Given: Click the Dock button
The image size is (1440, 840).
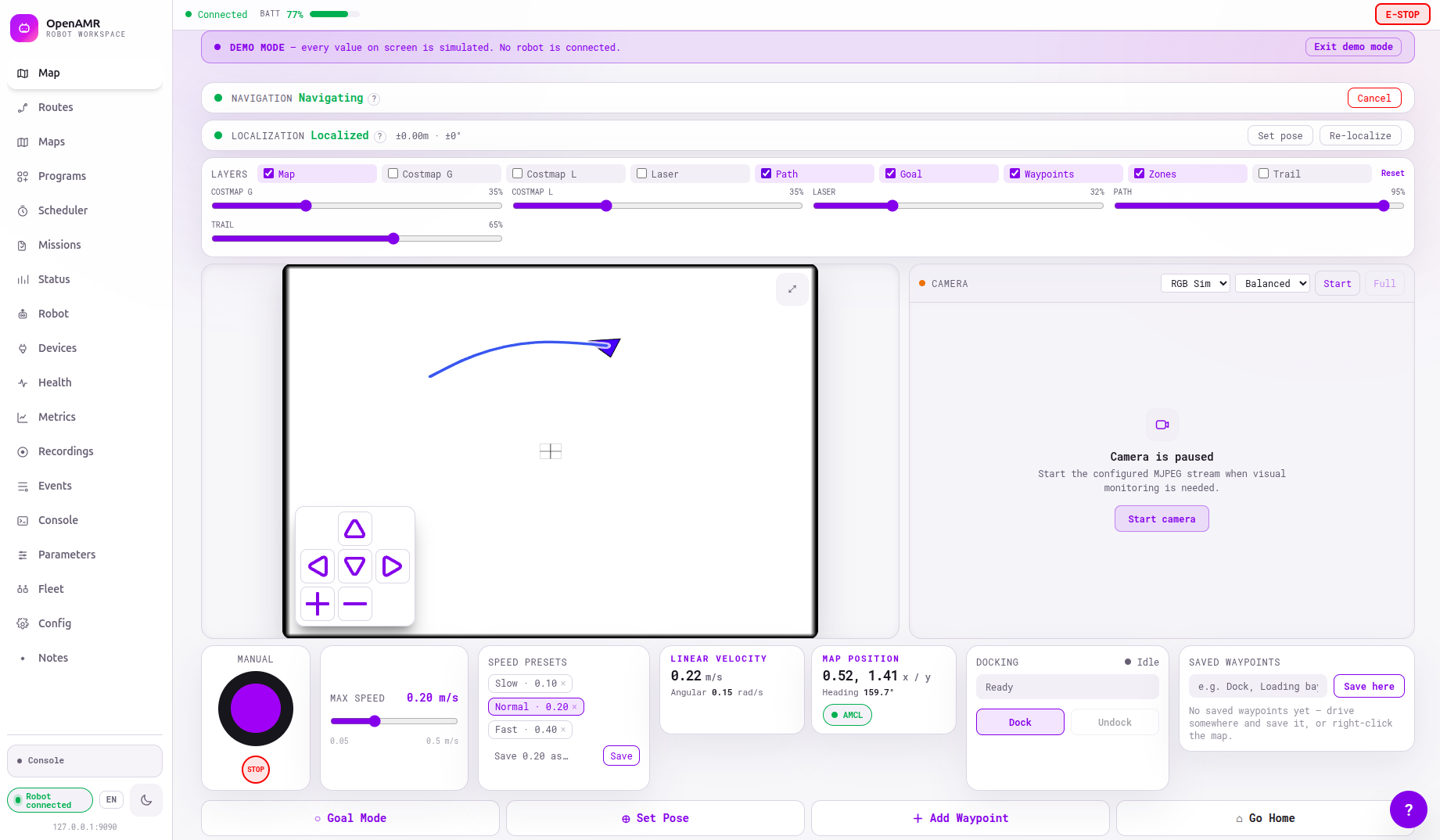Looking at the screenshot, I should 1020,722.
